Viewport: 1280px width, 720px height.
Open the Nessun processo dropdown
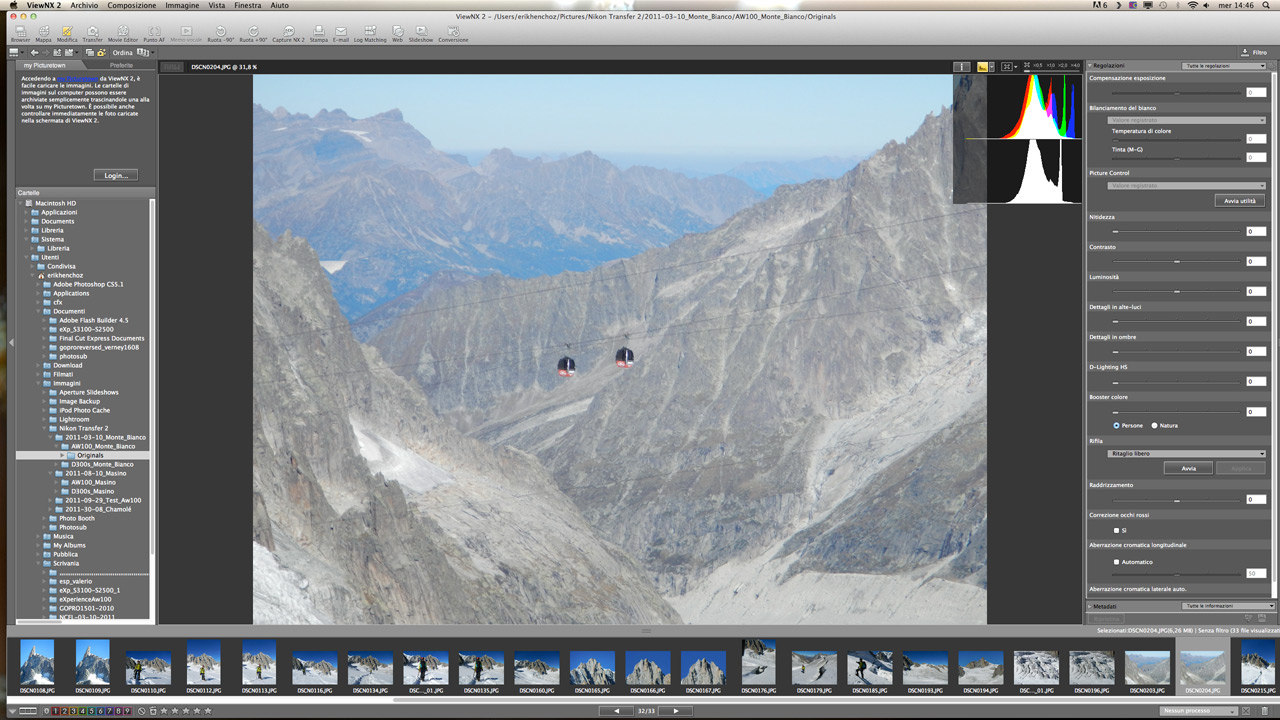[1200, 711]
